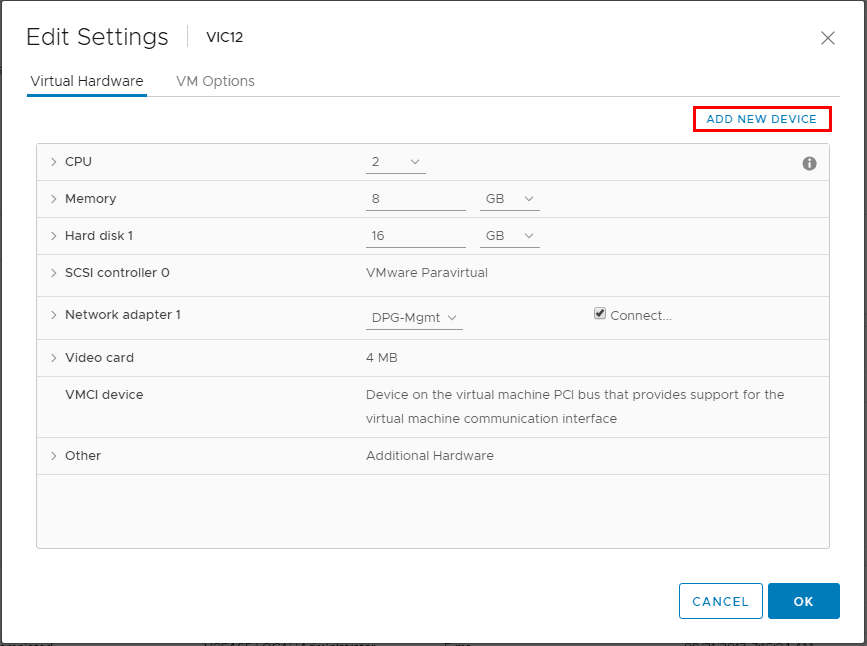Click the CPU info icon

(809, 163)
